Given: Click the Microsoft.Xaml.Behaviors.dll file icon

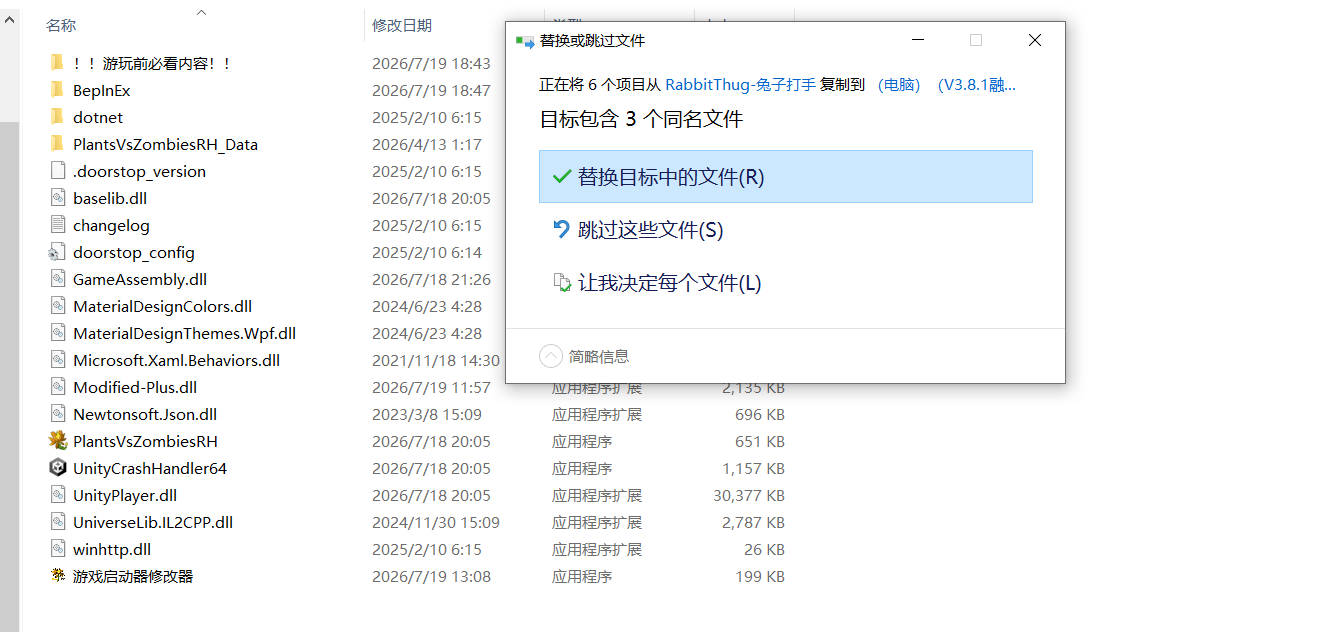Looking at the screenshot, I should 57,360.
